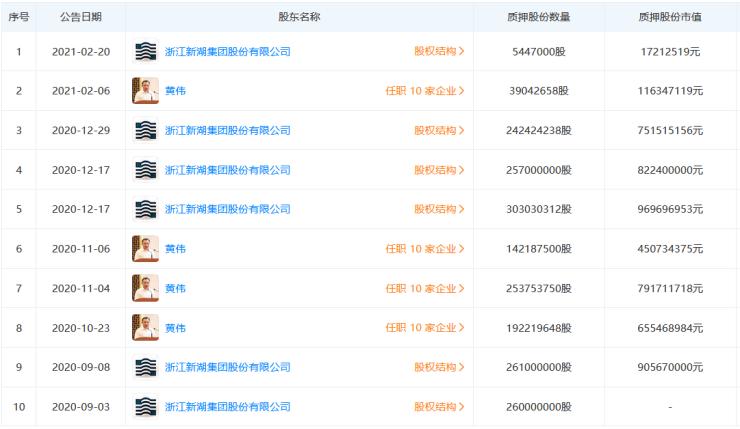The image size is (740, 429).
Task: Click the 股东名称 column header
Action: tap(299, 17)
